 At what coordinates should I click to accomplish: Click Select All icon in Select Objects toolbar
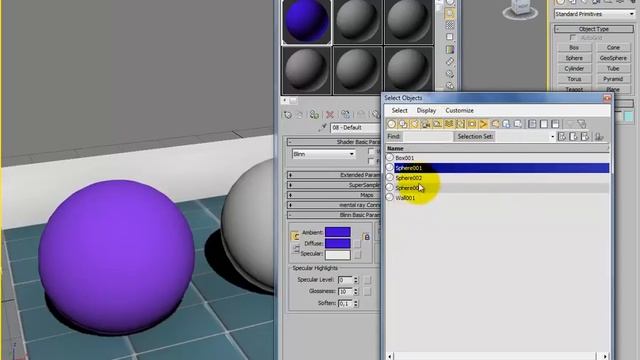(532, 124)
